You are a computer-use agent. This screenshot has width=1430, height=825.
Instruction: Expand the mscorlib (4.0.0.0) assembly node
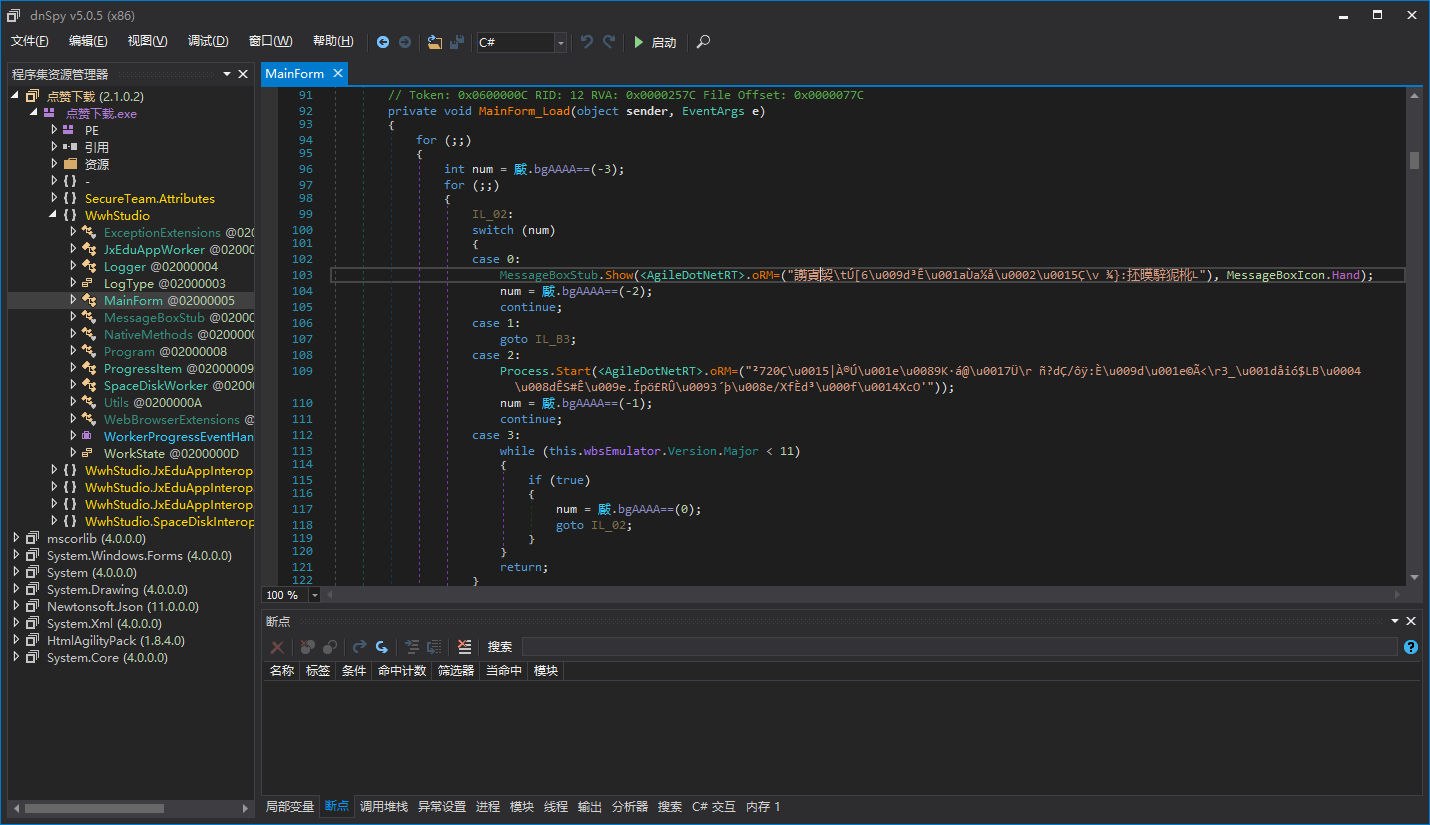click(18, 538)
